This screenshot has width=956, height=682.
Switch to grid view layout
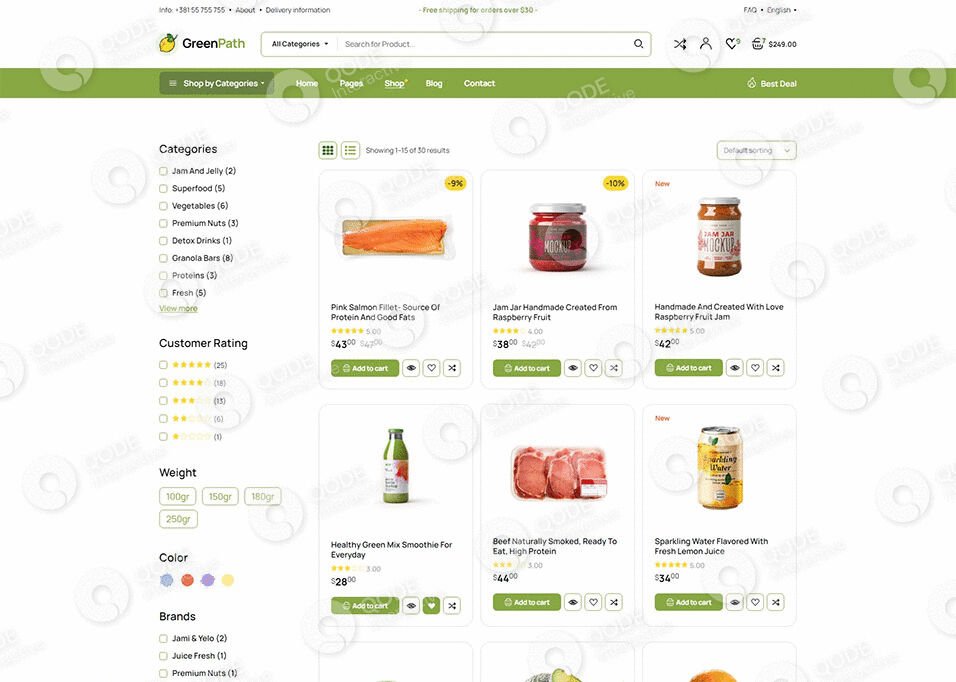pos(328,150)
